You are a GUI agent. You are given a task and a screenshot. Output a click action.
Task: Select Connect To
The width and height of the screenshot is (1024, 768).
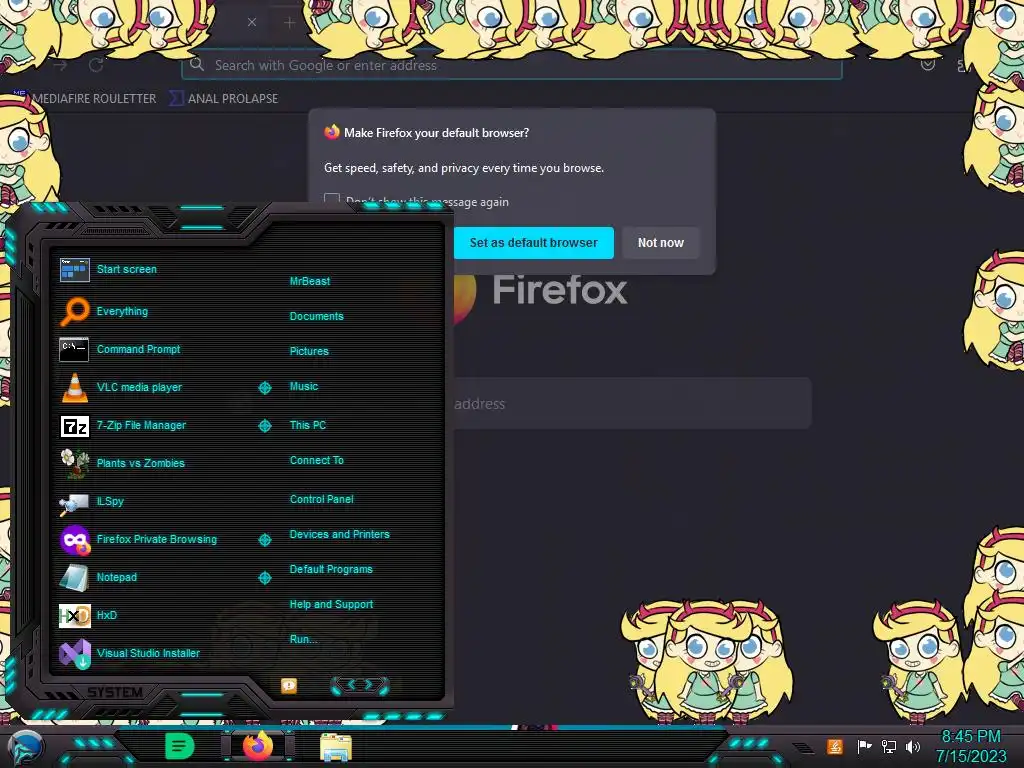pos(317,460)
